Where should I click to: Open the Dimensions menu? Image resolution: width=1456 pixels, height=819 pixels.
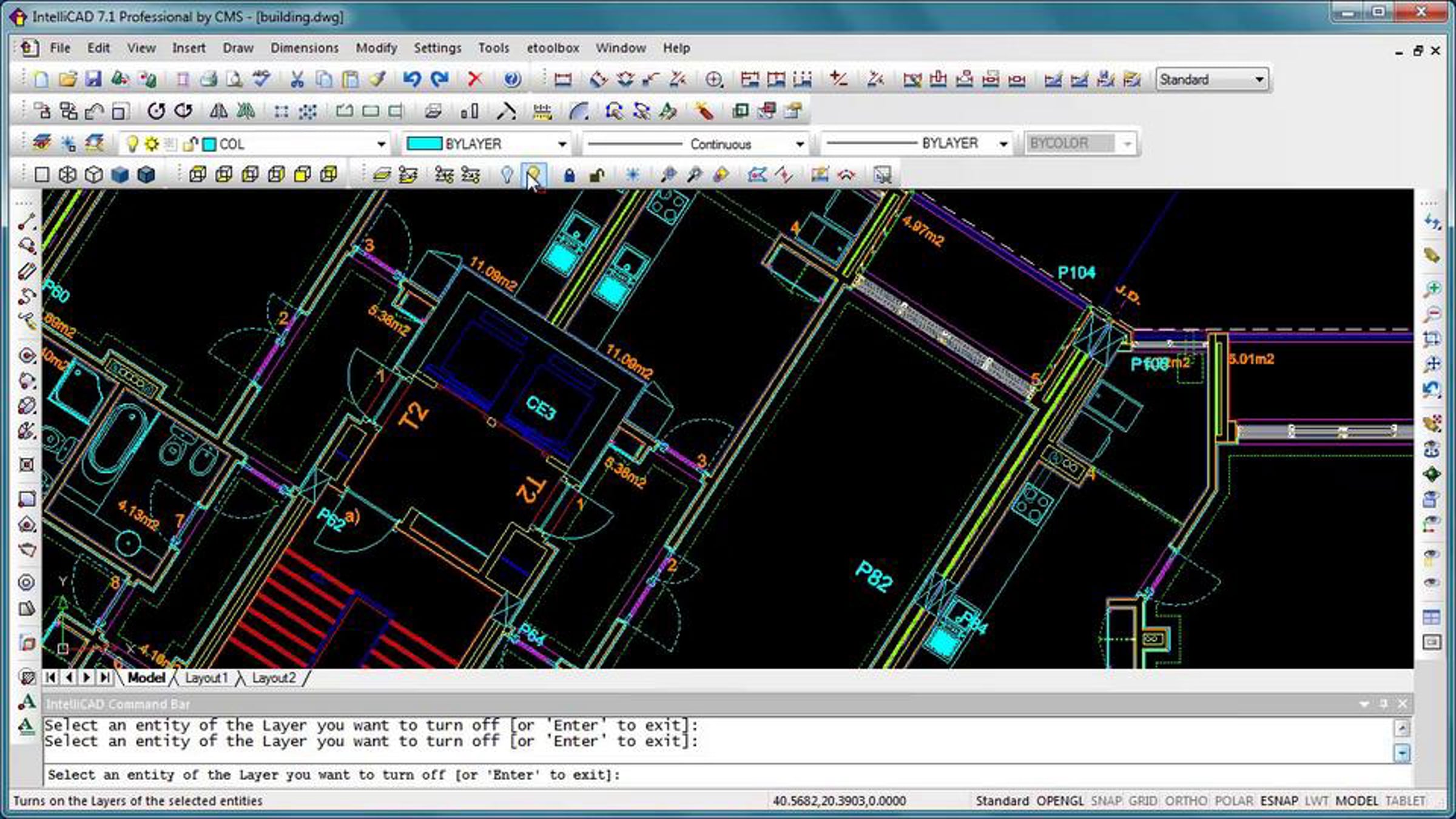304,48
